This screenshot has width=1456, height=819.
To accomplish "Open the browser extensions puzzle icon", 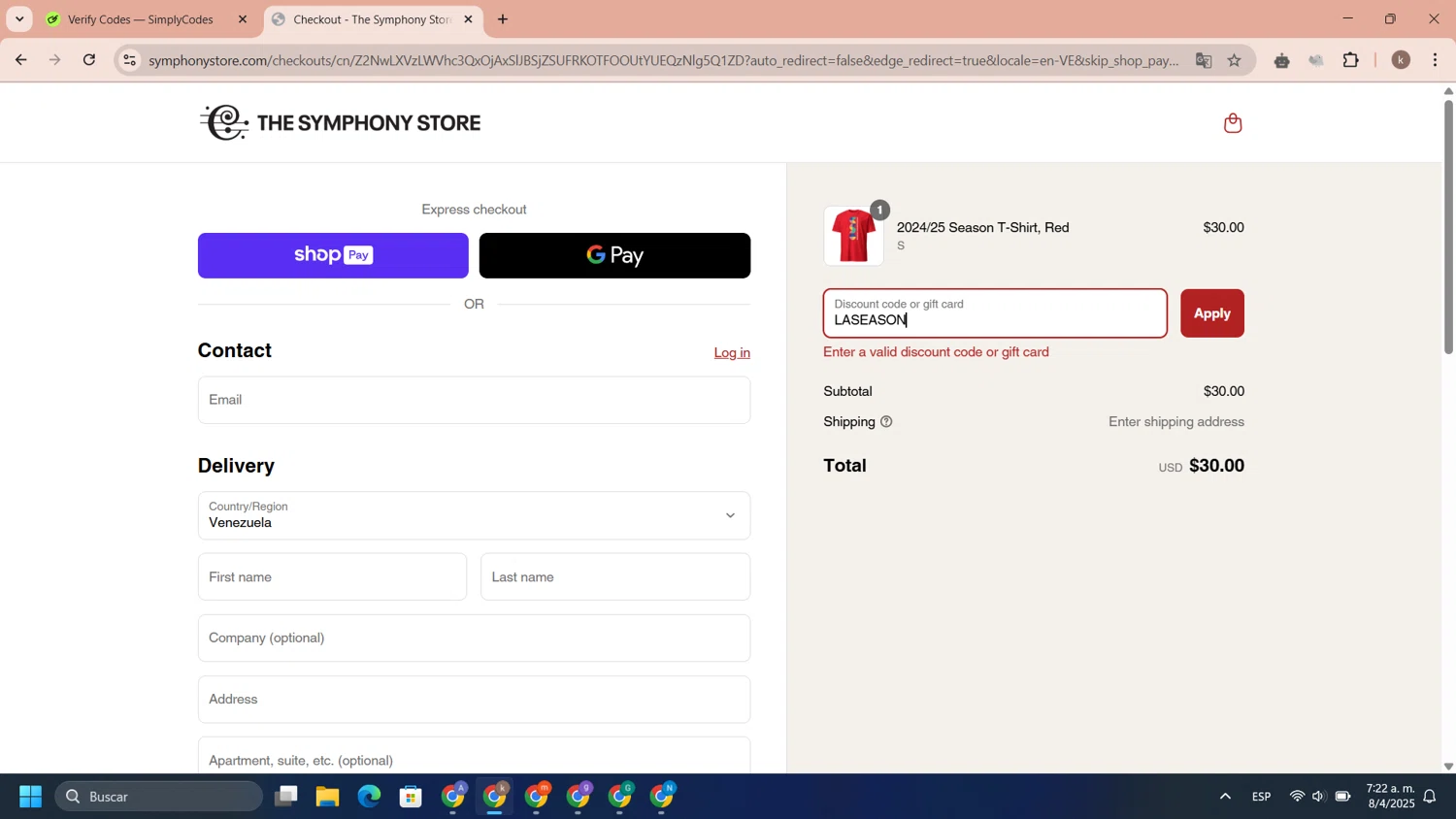I will [x=1350, y=60].
